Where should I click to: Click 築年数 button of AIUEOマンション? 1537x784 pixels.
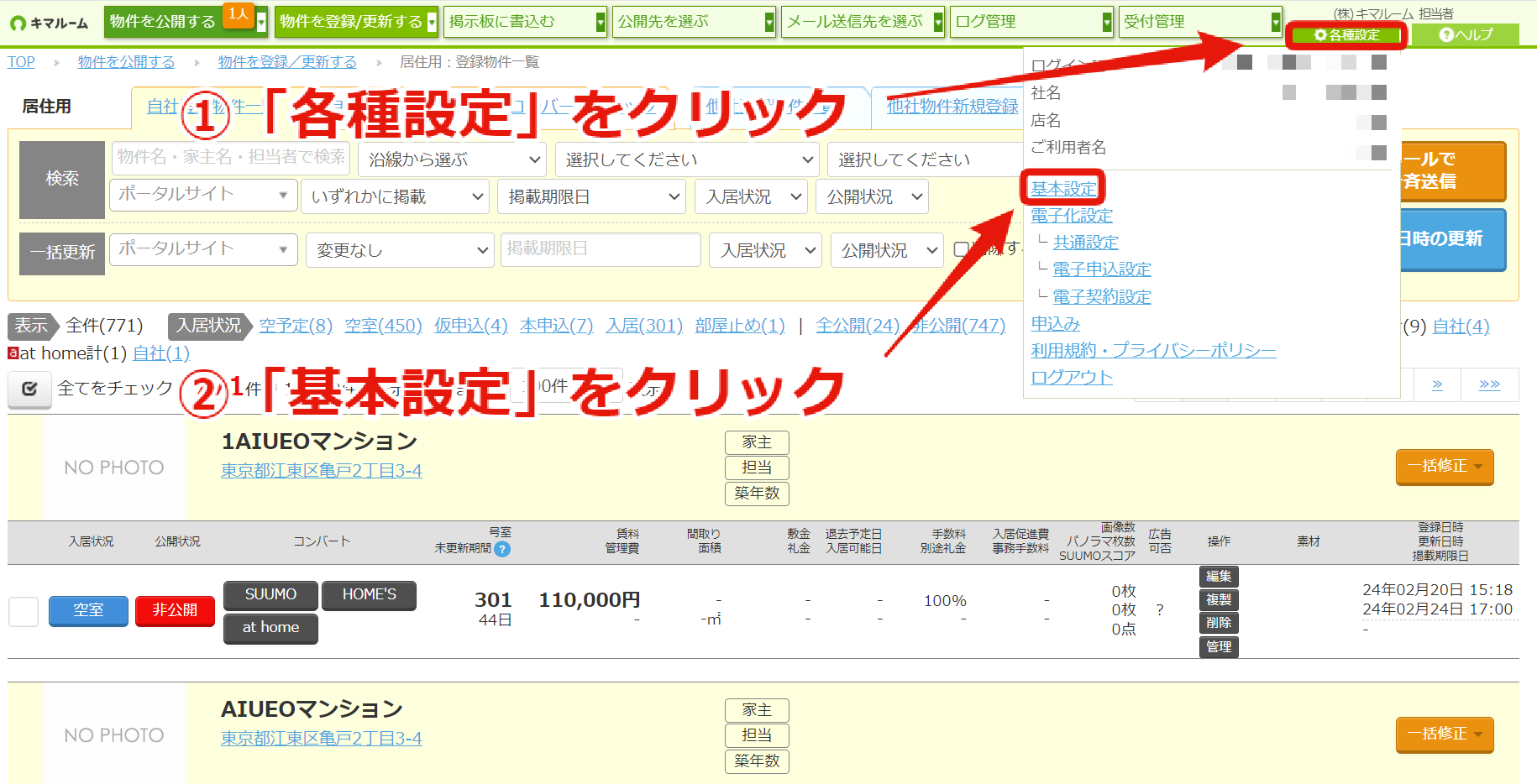click(x=757, y=761)
